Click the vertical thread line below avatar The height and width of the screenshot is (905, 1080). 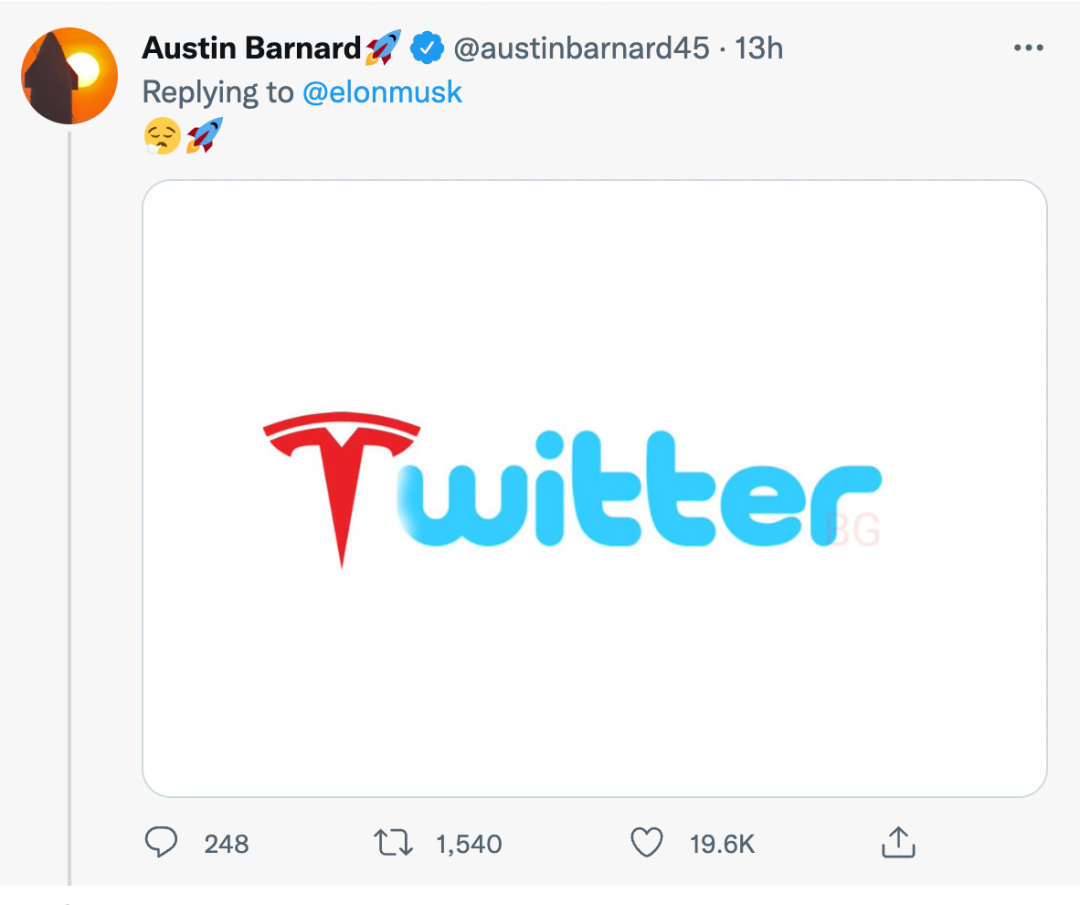coord(70,500)
